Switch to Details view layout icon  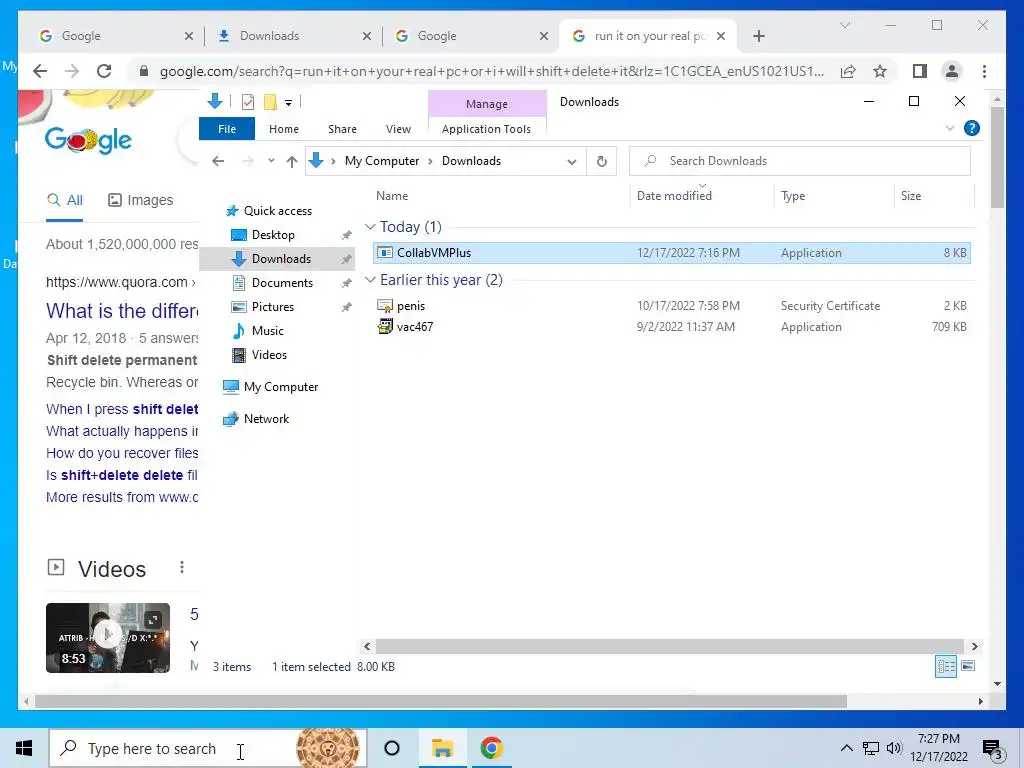click(946, 666)
